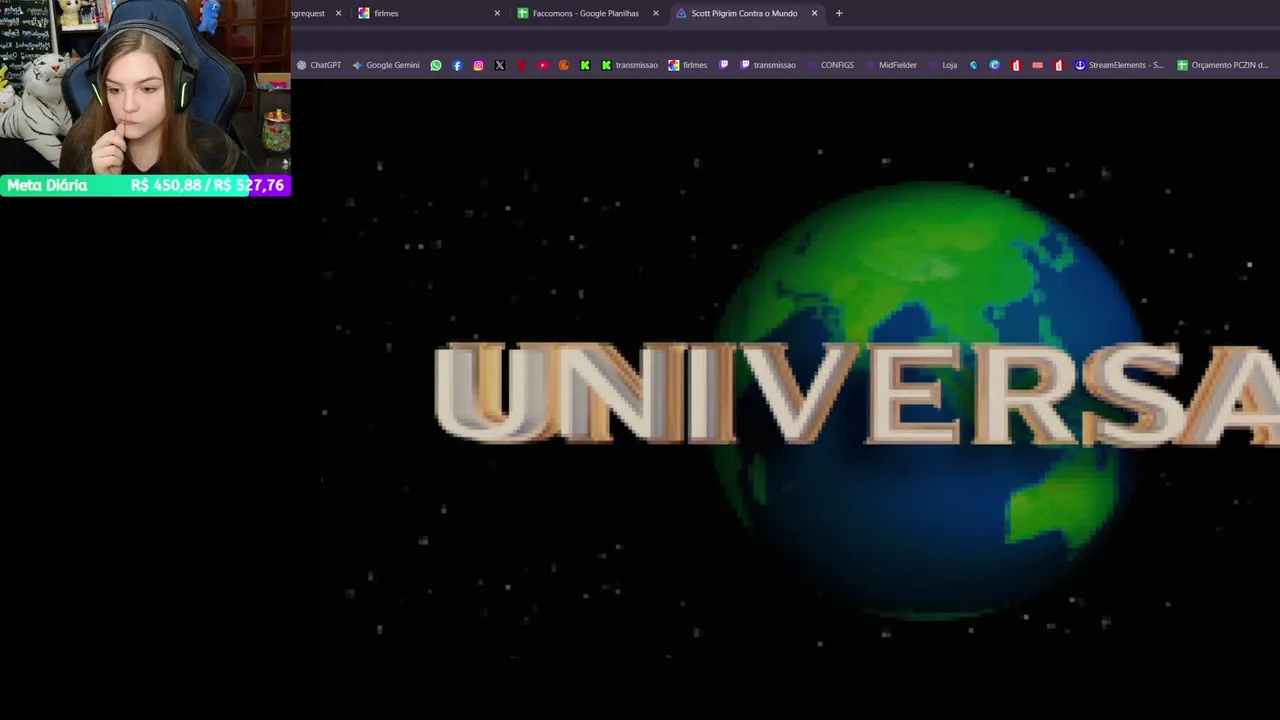The width and height of the screenshot is (1280, 720).
Task: Open the icon-only purple Twitch bookmark
Action: point(724,65)
